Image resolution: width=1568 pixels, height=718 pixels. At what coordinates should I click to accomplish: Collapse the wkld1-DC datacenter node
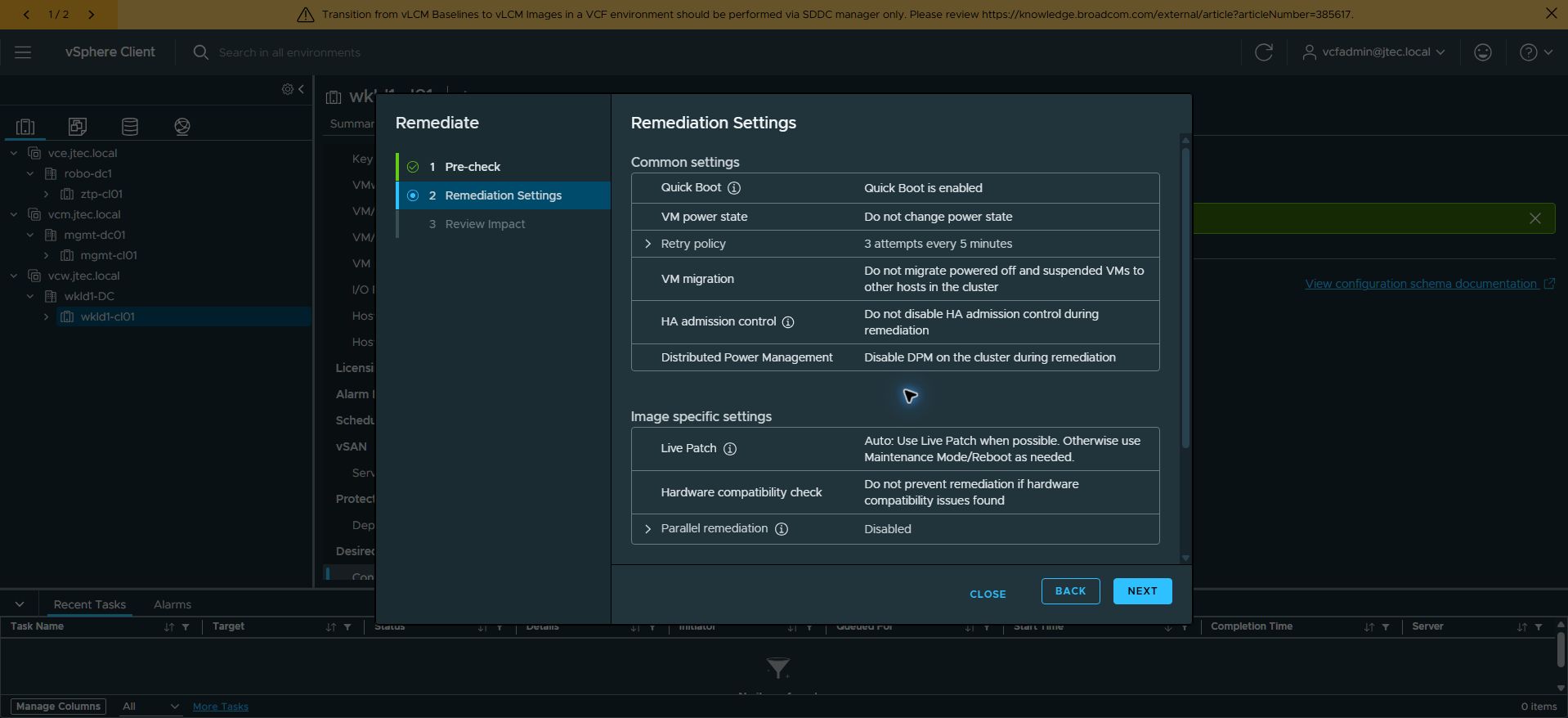(30, 296)
